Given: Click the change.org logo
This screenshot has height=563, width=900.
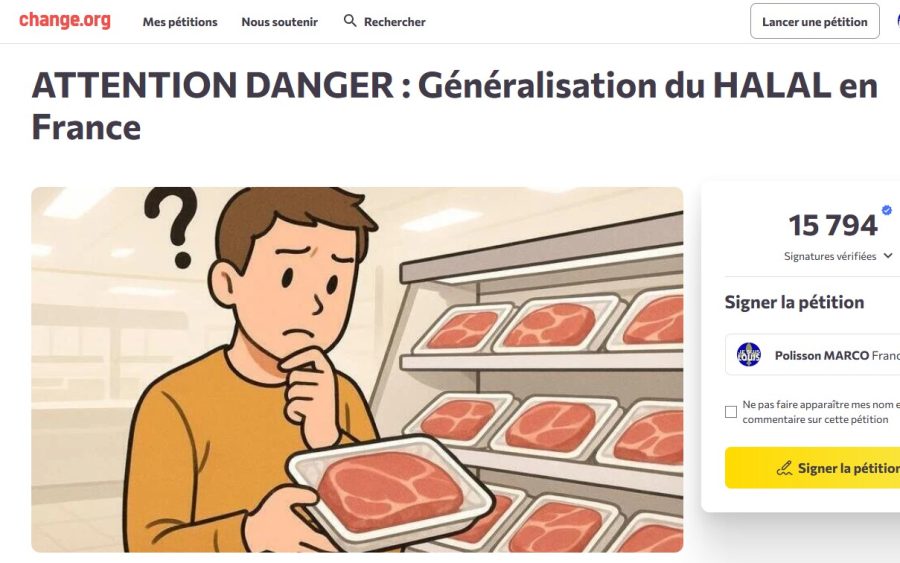Looking at the screenshot, I should 65,20.
